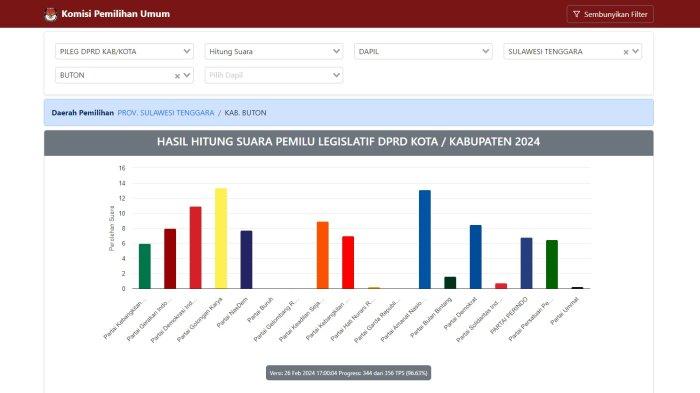Viewport: 700px width, 393px height.
Task: Click the Partai Demokrasi Ind axis label
Action: 173,320
